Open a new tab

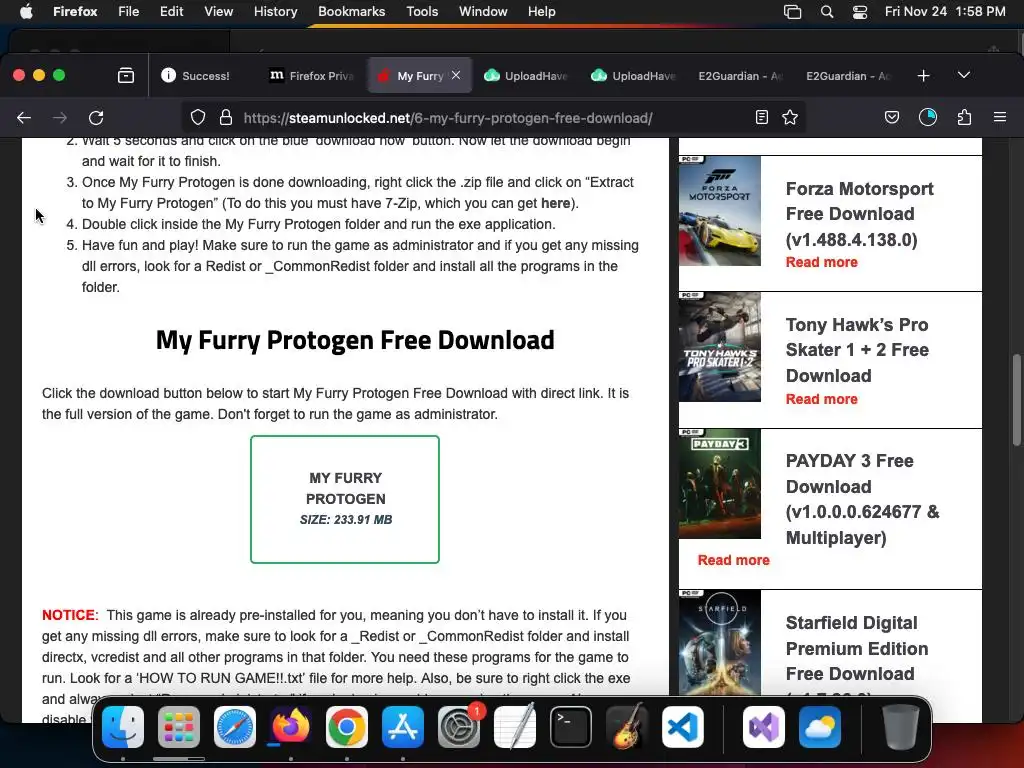point(923,76)
